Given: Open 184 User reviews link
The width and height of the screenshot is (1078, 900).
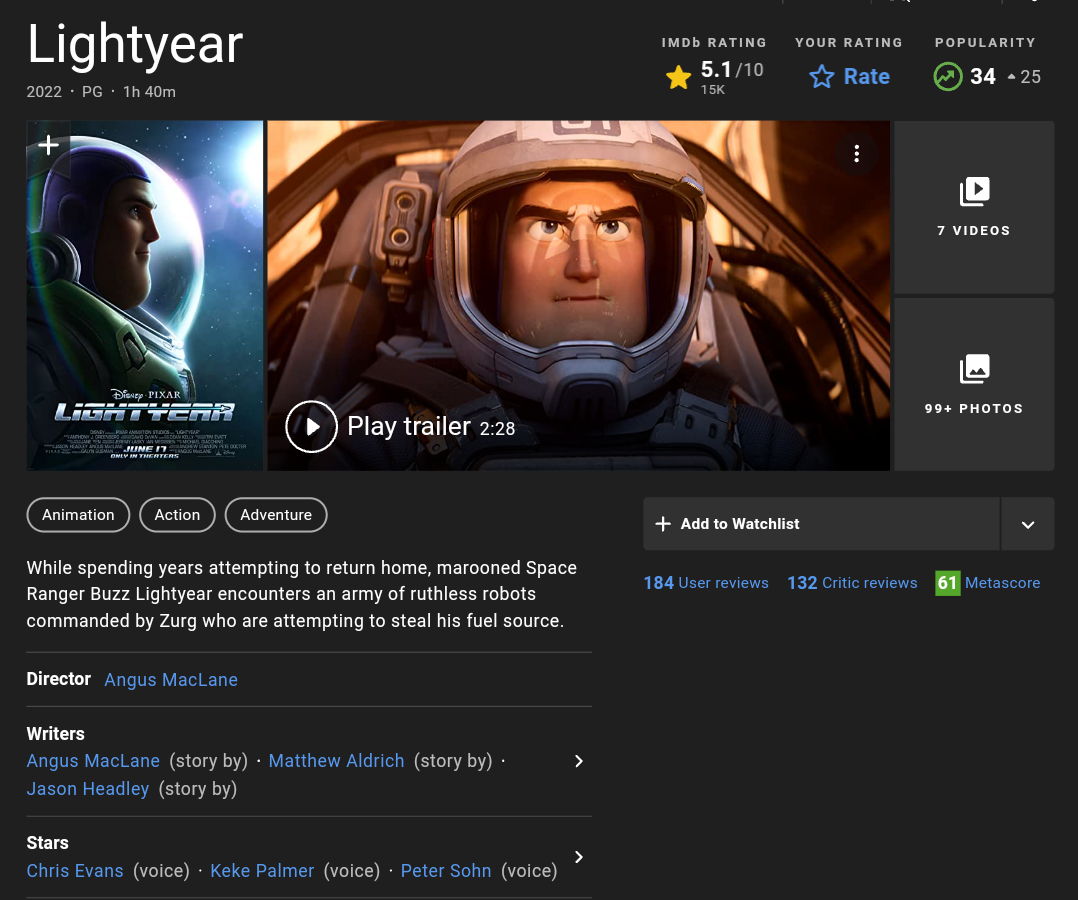Looking at the screenshot, I should coord(706,583).
